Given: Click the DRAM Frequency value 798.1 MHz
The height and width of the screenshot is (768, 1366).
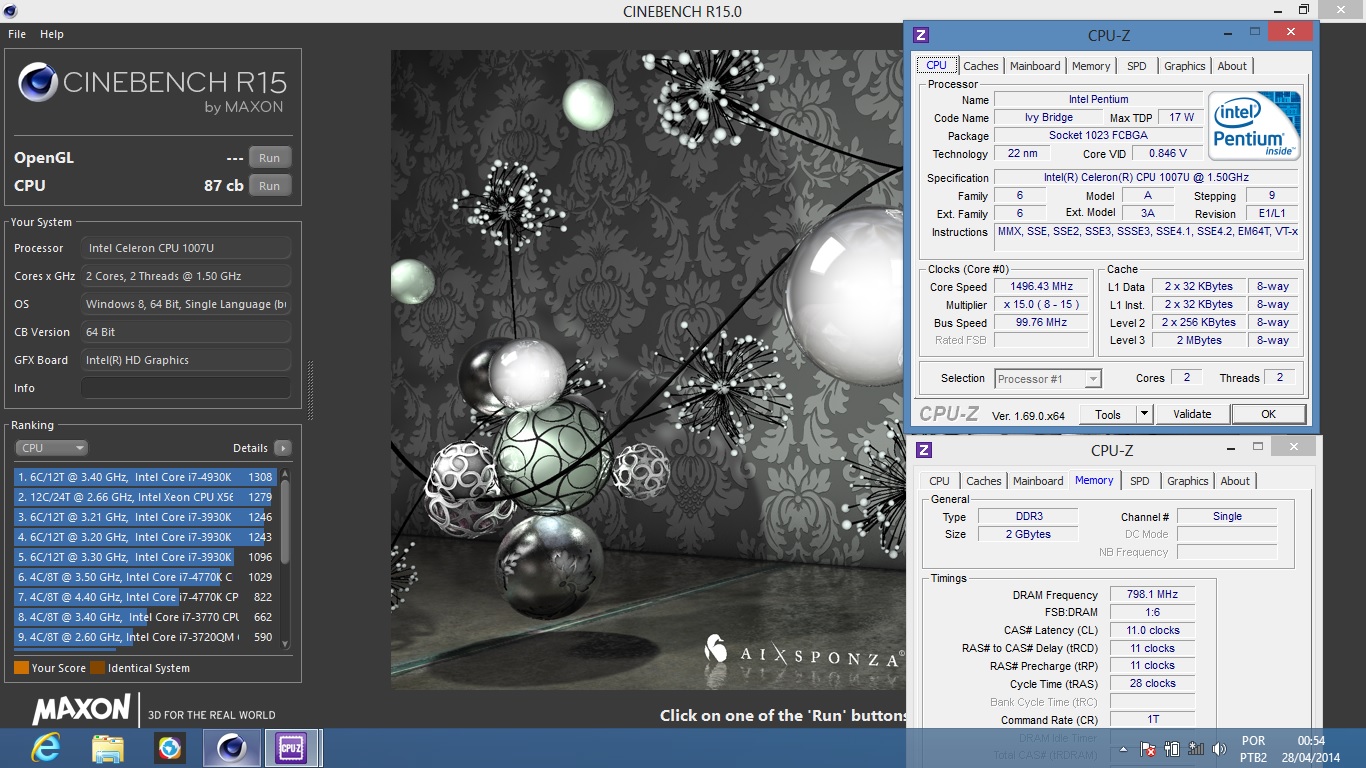Looking at the screenshot, I should pos(1152,594).
